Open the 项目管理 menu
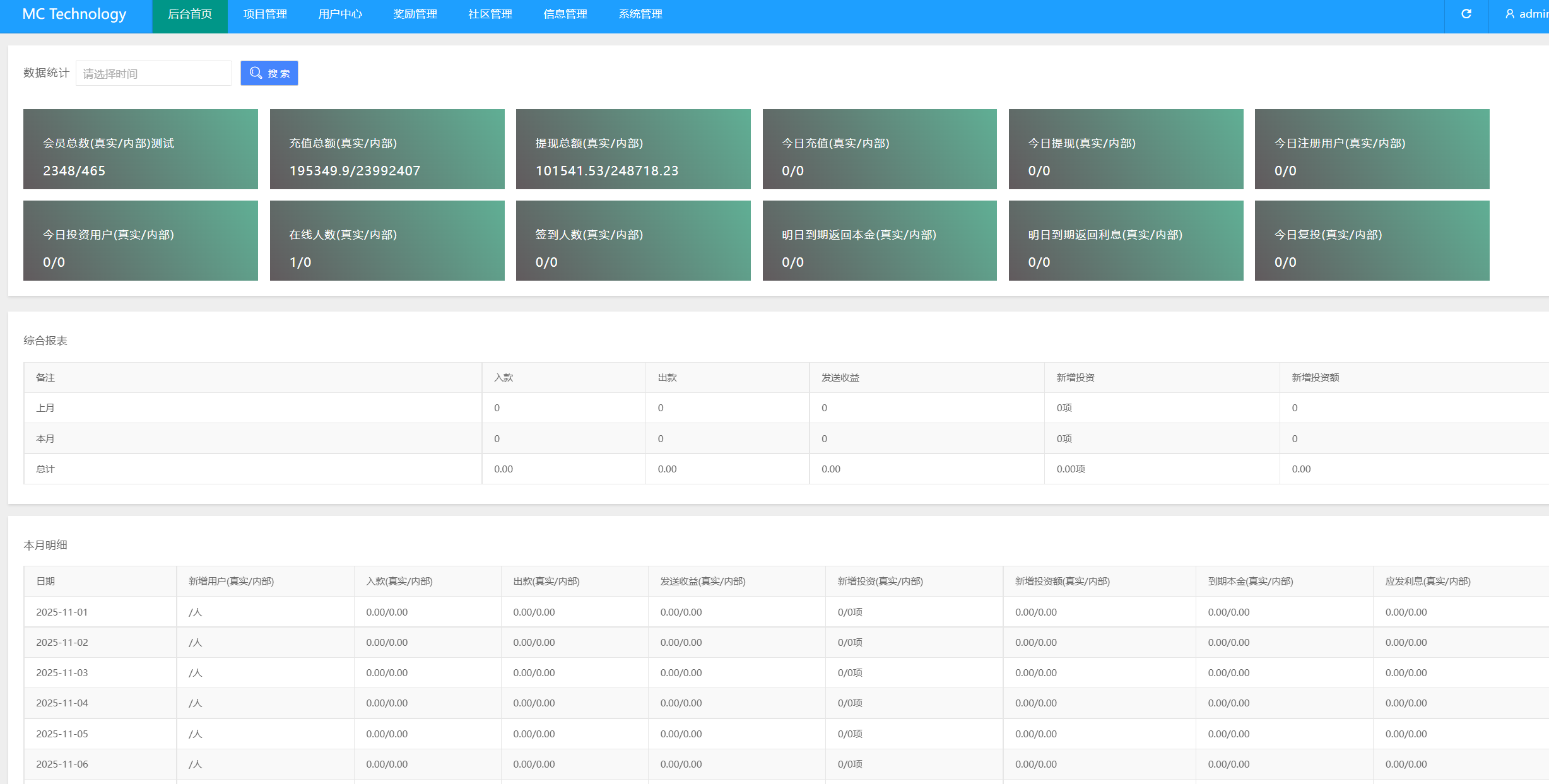 (x=265, y=15)
